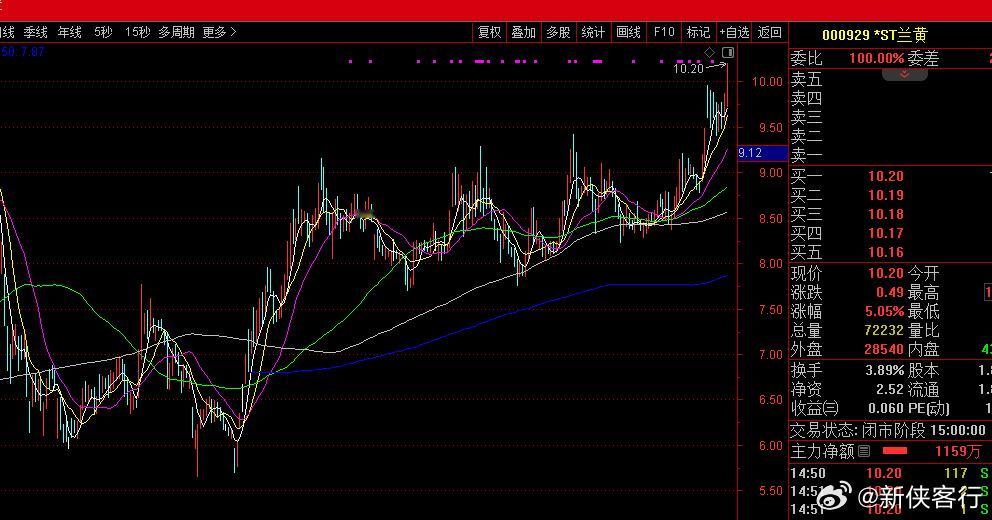
Task: Click 主力净额 value 1159万
Action: 957,451
